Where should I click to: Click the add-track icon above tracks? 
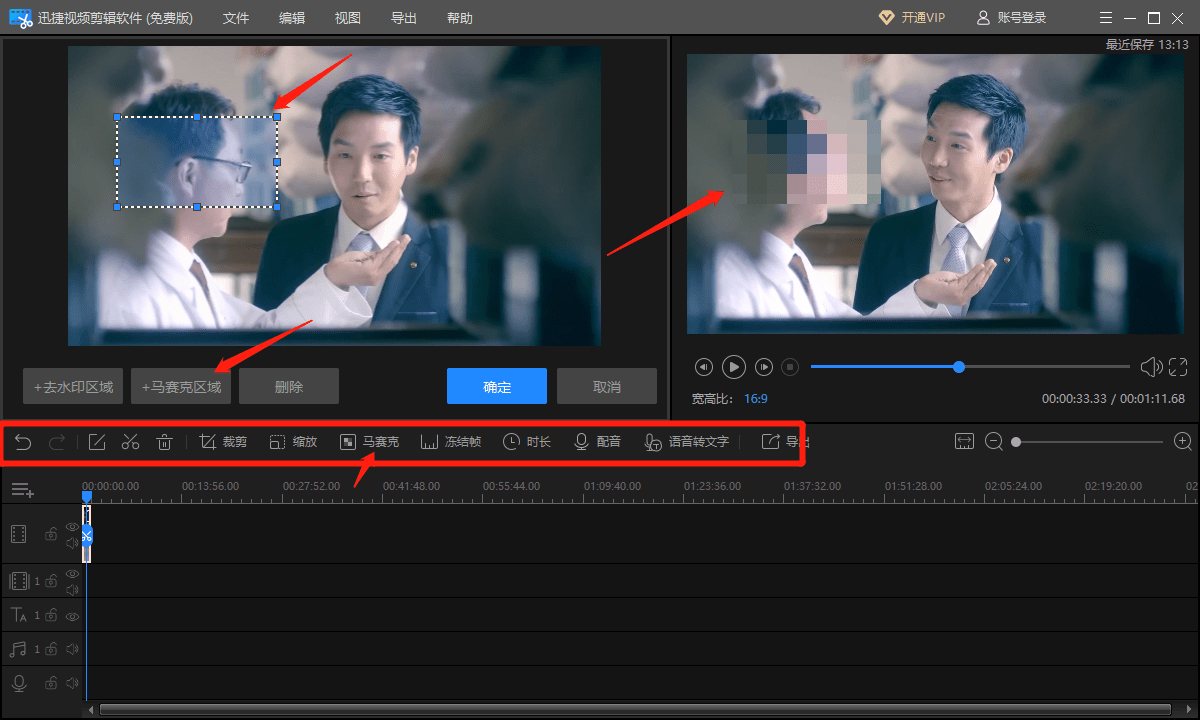pos(21,489)
